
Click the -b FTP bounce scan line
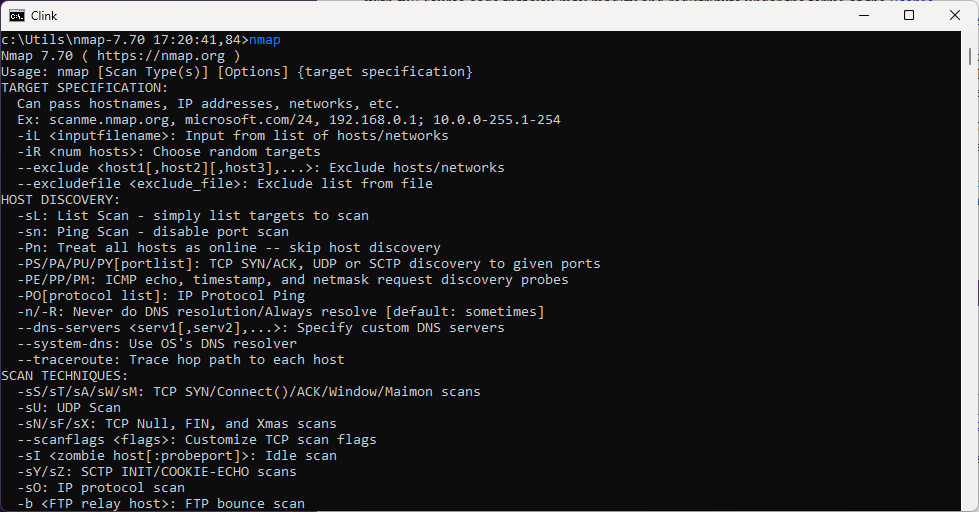[160, 504]
